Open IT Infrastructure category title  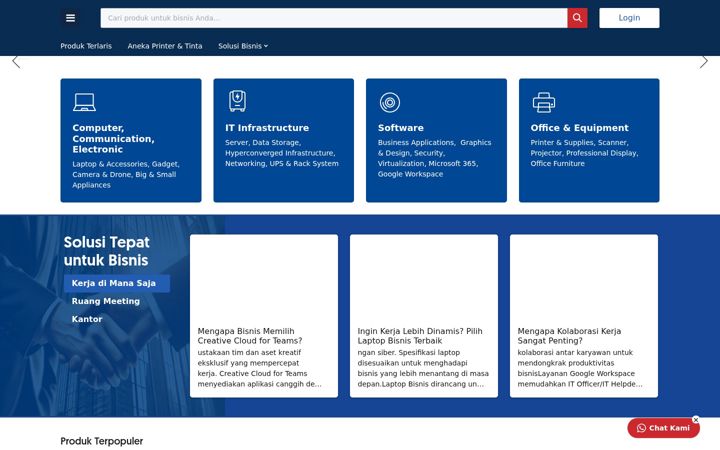tap(267, 128)
